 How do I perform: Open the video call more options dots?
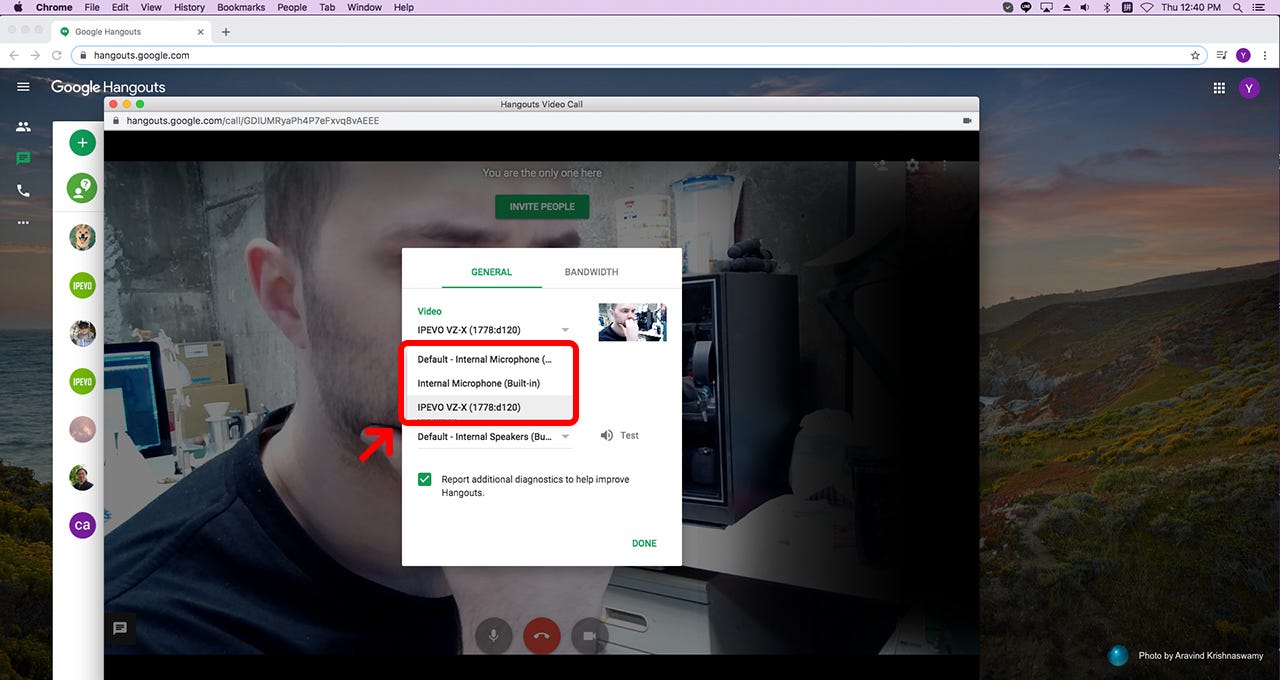point(944,166)
